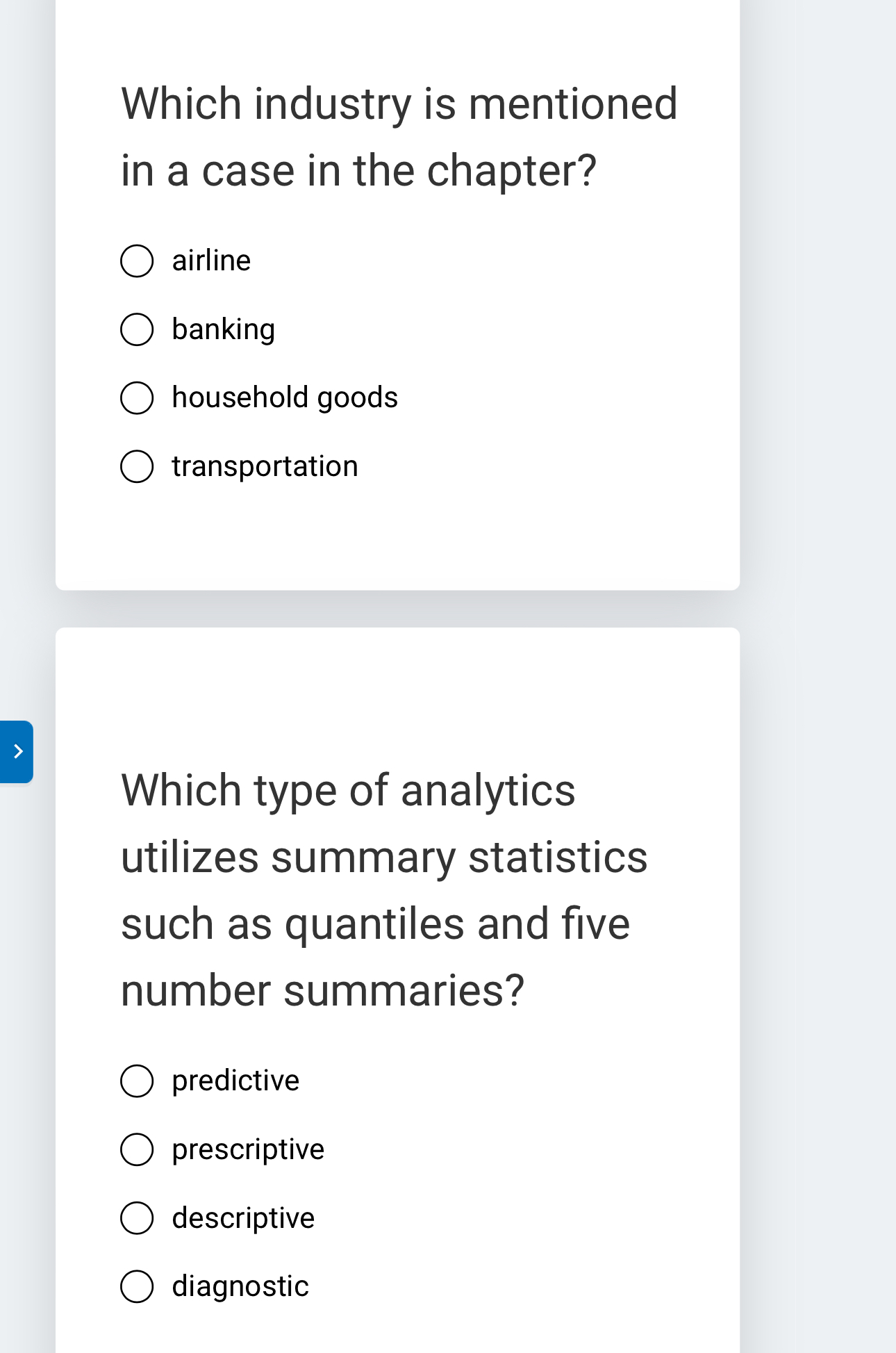
Task: Select the banking radio option
Action: pos(138,329)
